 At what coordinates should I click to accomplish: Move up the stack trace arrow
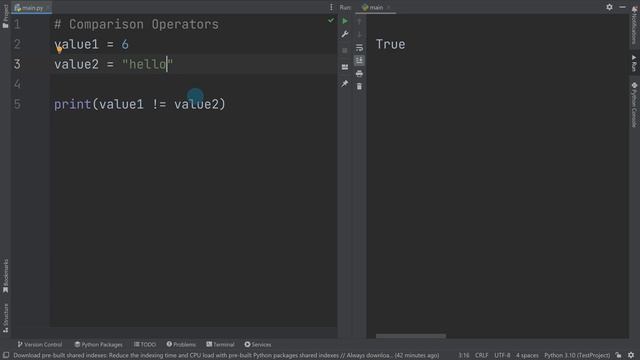[x=359, y=21]
